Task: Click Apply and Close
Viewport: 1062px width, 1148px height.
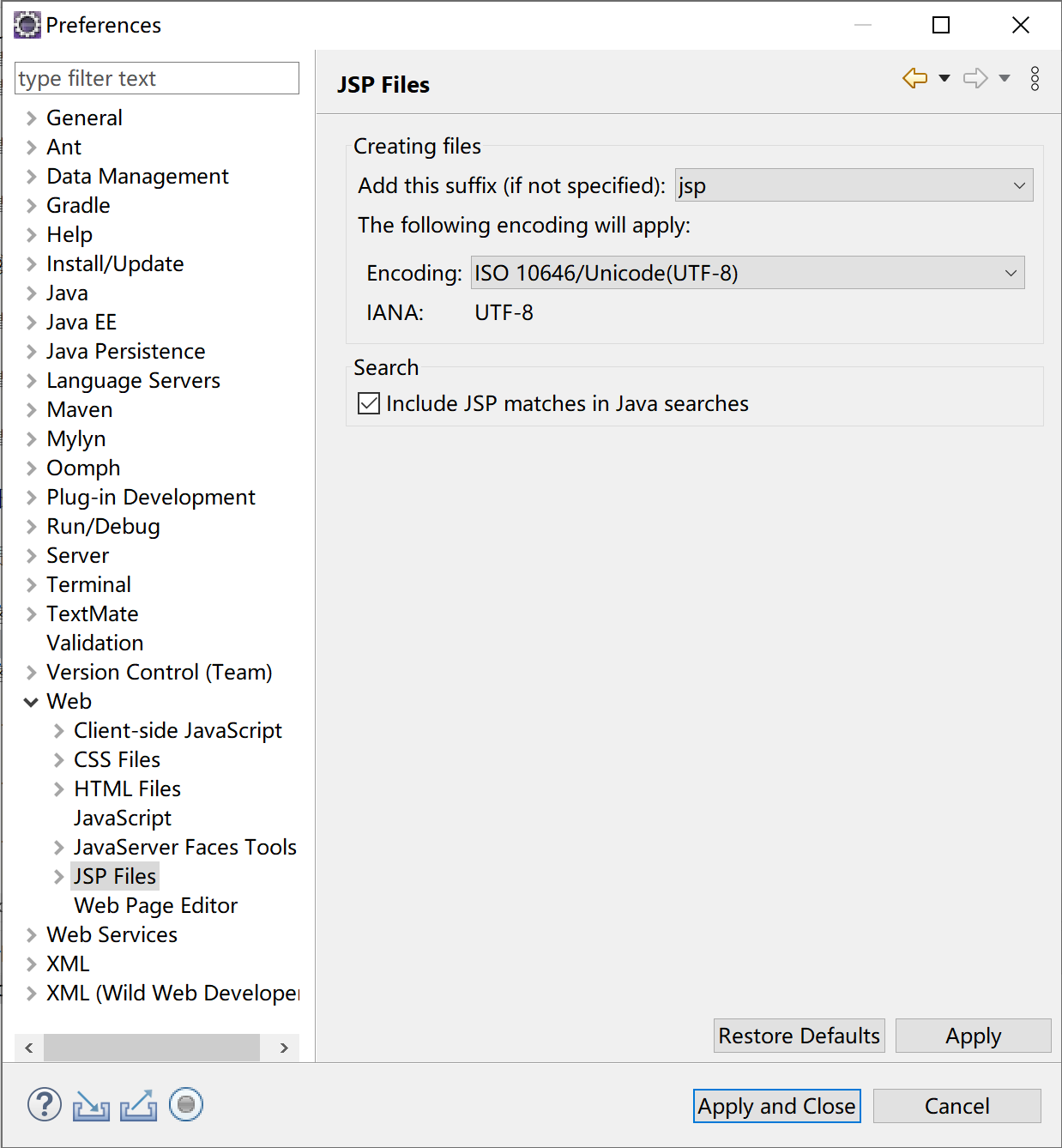Action: point(777,1106)
